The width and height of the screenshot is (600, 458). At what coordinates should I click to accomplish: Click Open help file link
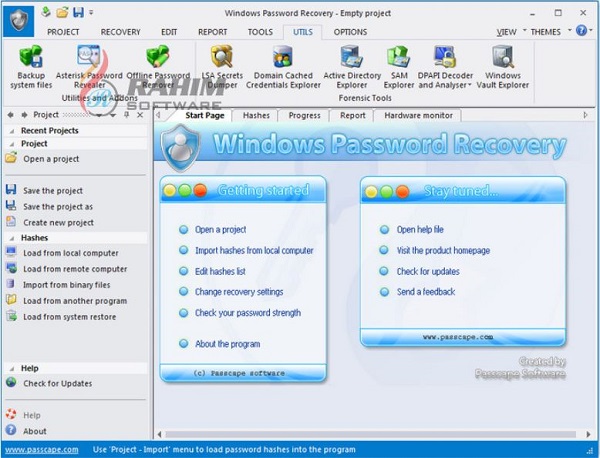[x=420, y=230]
